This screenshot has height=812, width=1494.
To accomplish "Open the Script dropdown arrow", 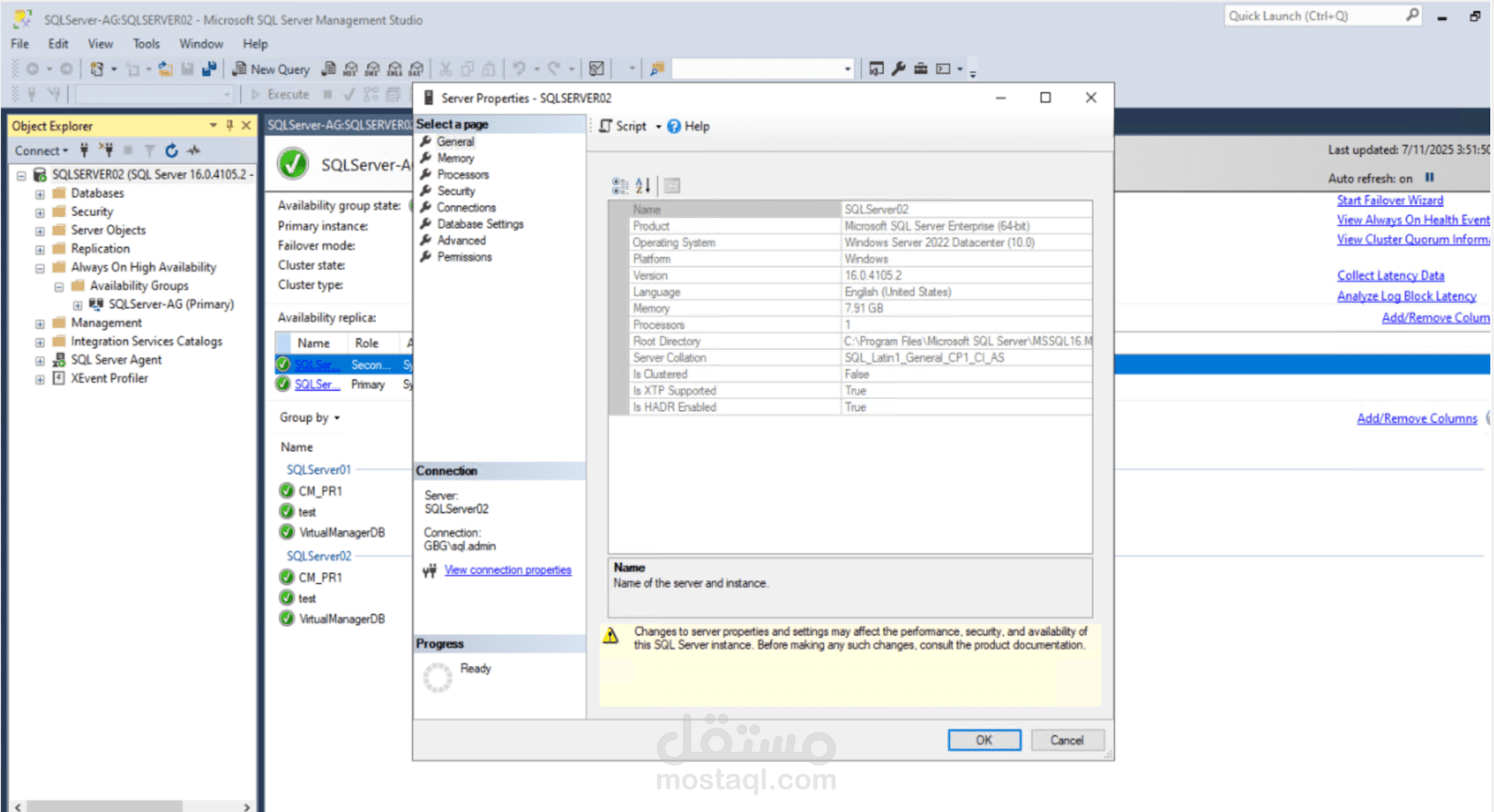I will [x=658, y=127].
